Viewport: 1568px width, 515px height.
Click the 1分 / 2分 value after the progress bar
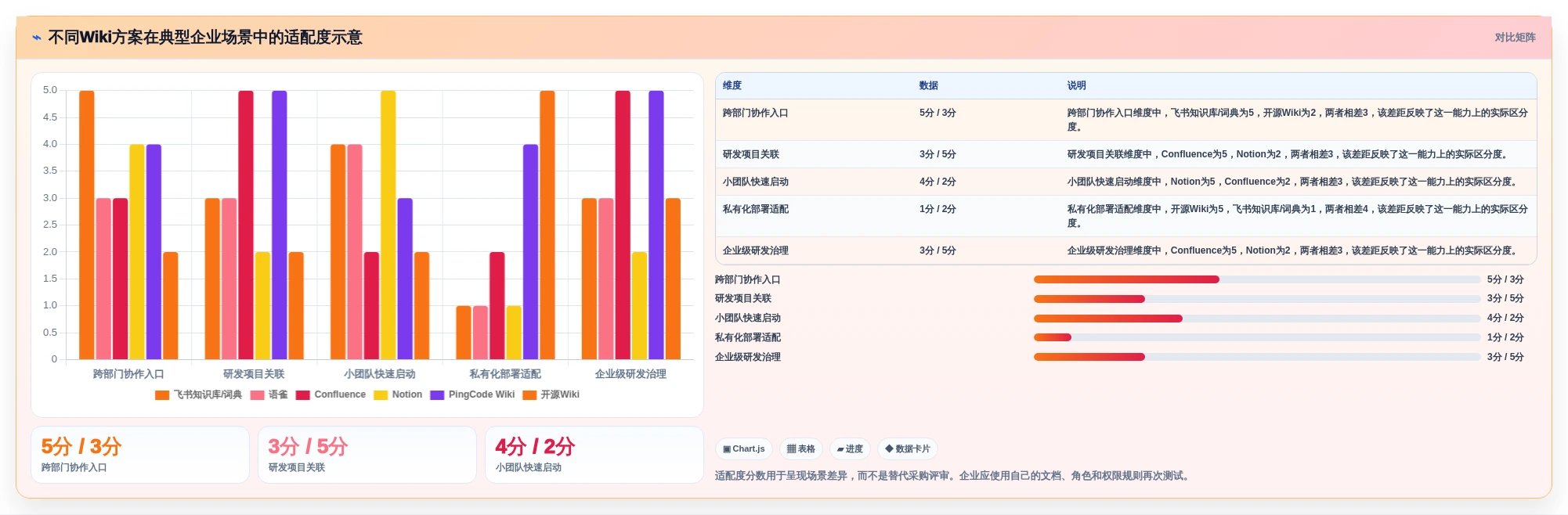point(1505,337)
